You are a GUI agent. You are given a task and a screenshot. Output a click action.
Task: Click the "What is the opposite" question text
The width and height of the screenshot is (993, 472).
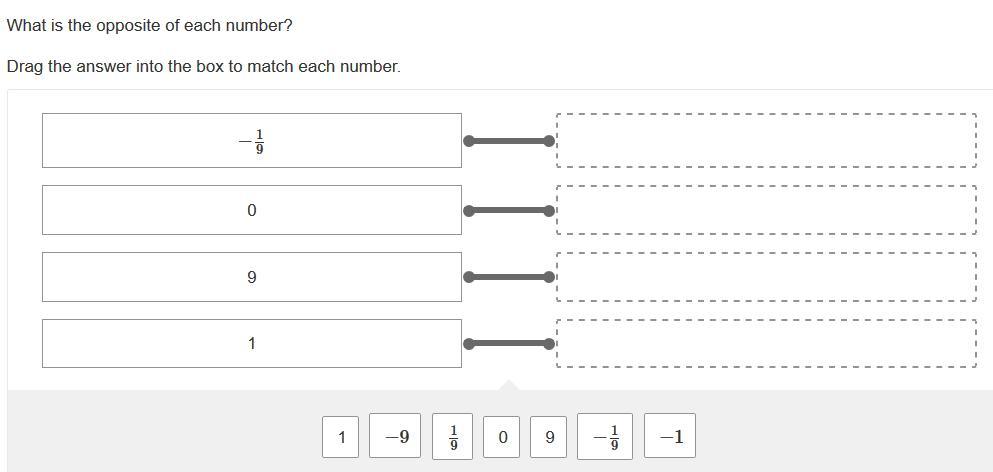(x=150, y=25)
